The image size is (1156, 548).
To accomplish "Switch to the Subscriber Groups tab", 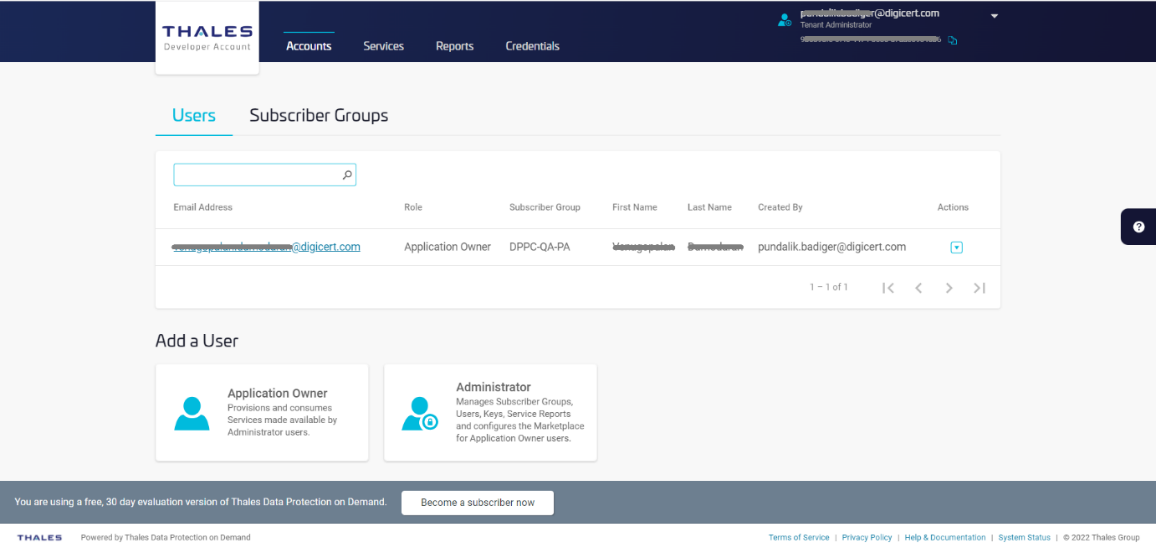I will pyautogui.click(x=318, y=115).
